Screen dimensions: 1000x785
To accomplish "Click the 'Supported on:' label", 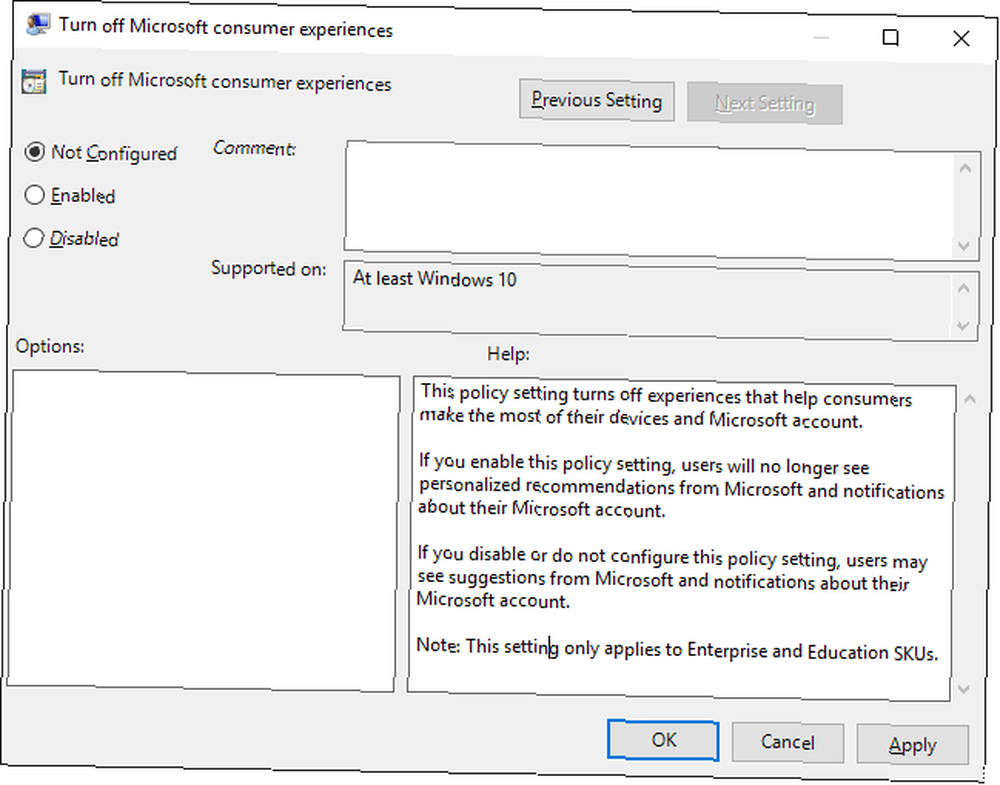I will pyautogui.click(x=268, y=268).
